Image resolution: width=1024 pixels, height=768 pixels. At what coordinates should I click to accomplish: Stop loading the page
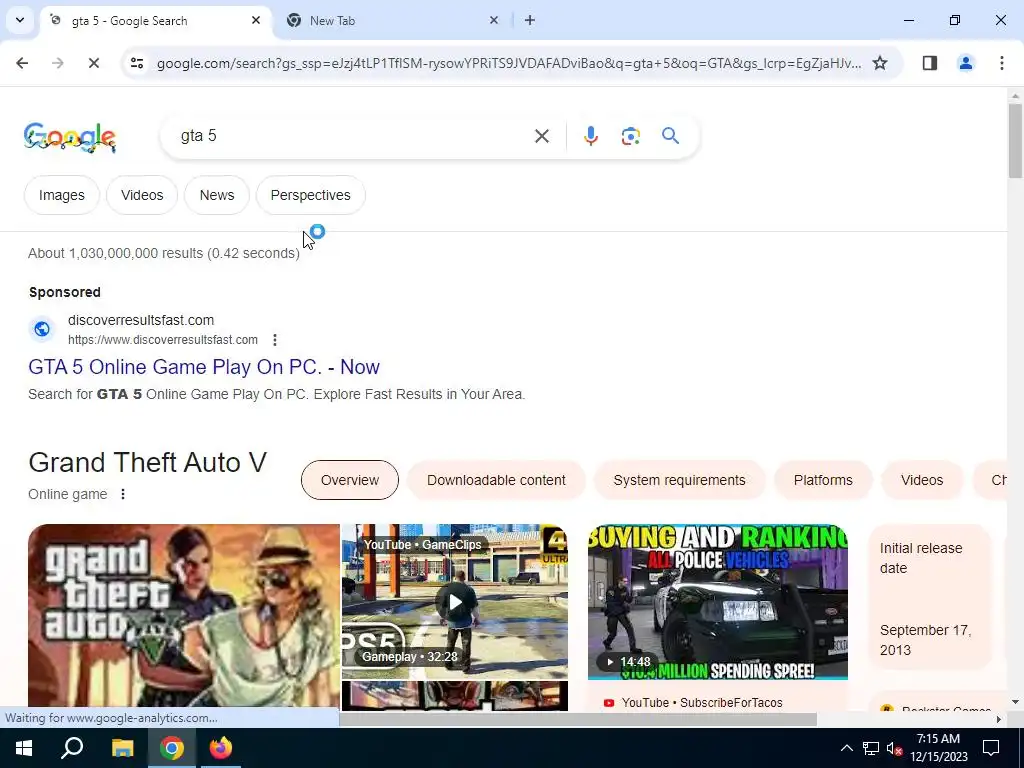click(x=93, y=63)
